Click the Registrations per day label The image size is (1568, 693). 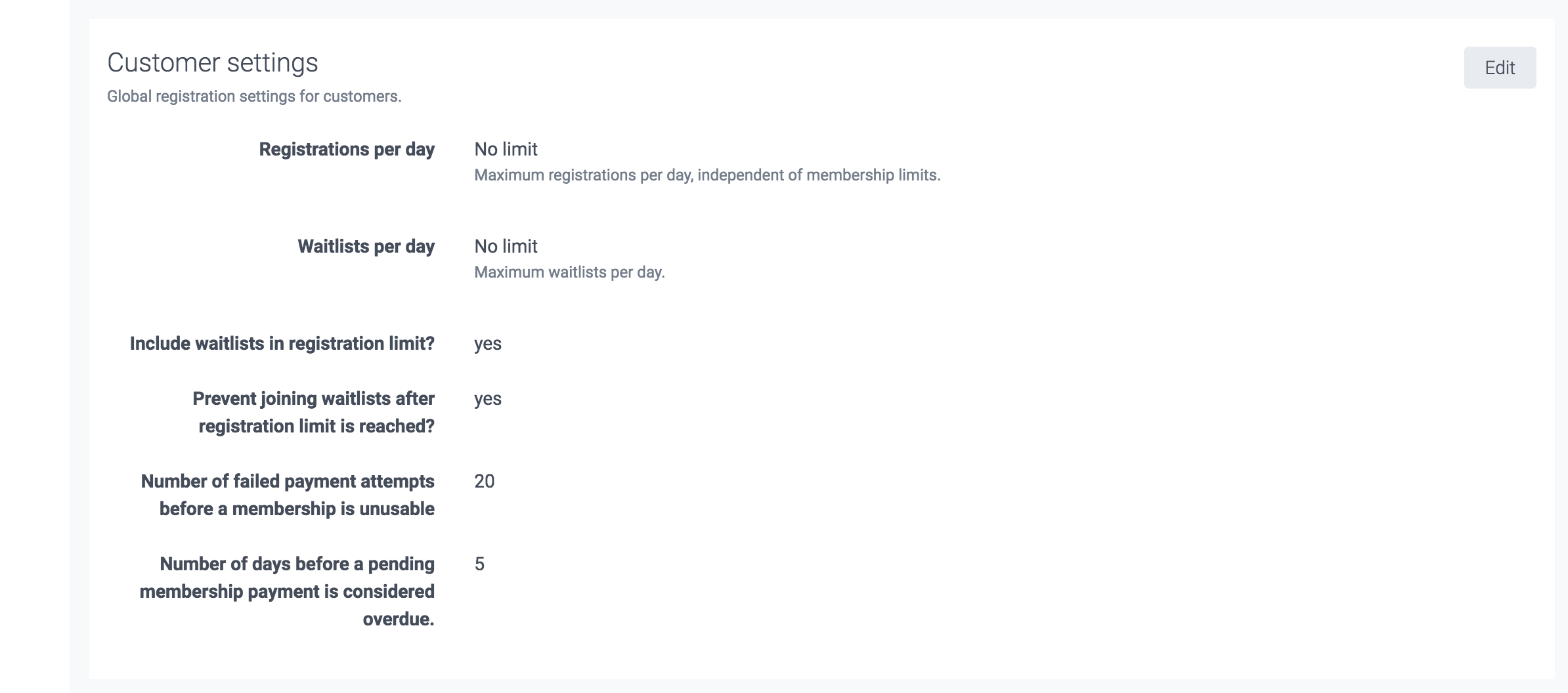pos(346,150)
